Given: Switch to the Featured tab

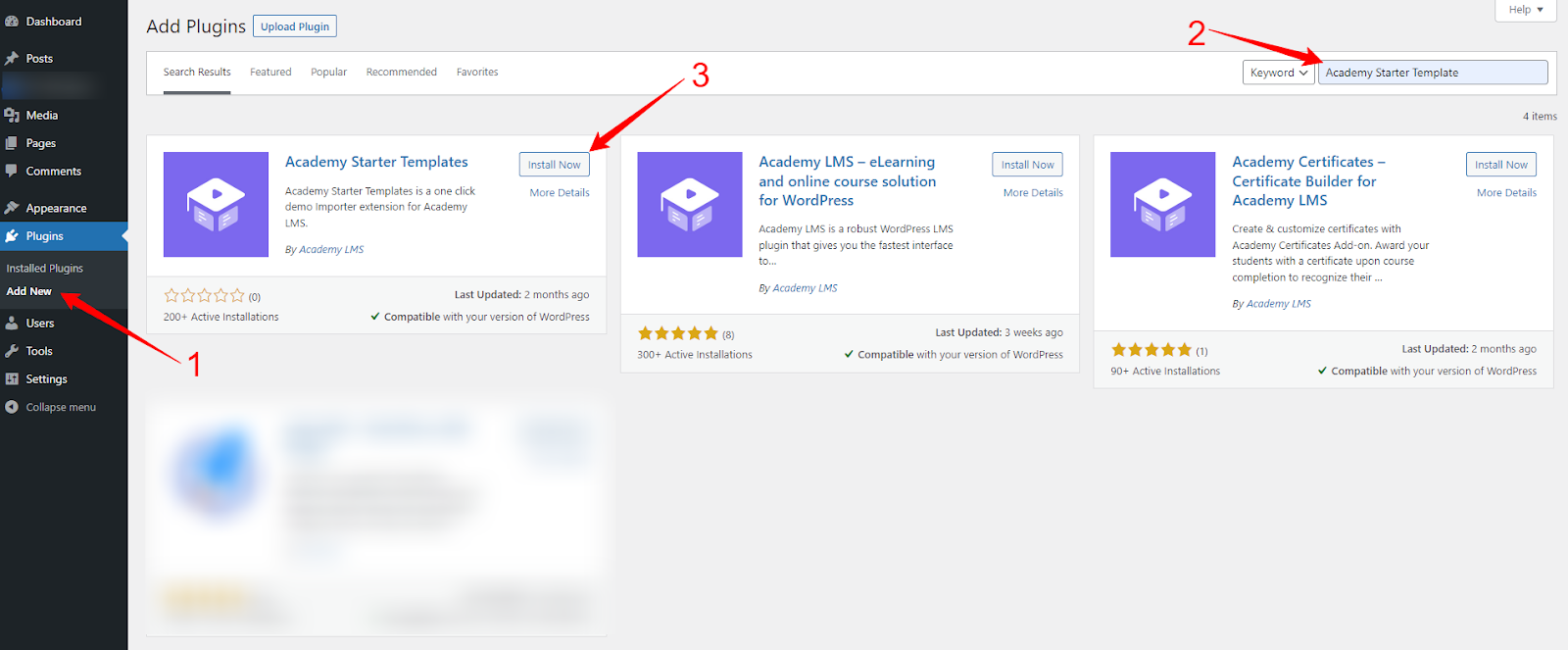Looking at the screenshot, I should [x=270, y=73].
